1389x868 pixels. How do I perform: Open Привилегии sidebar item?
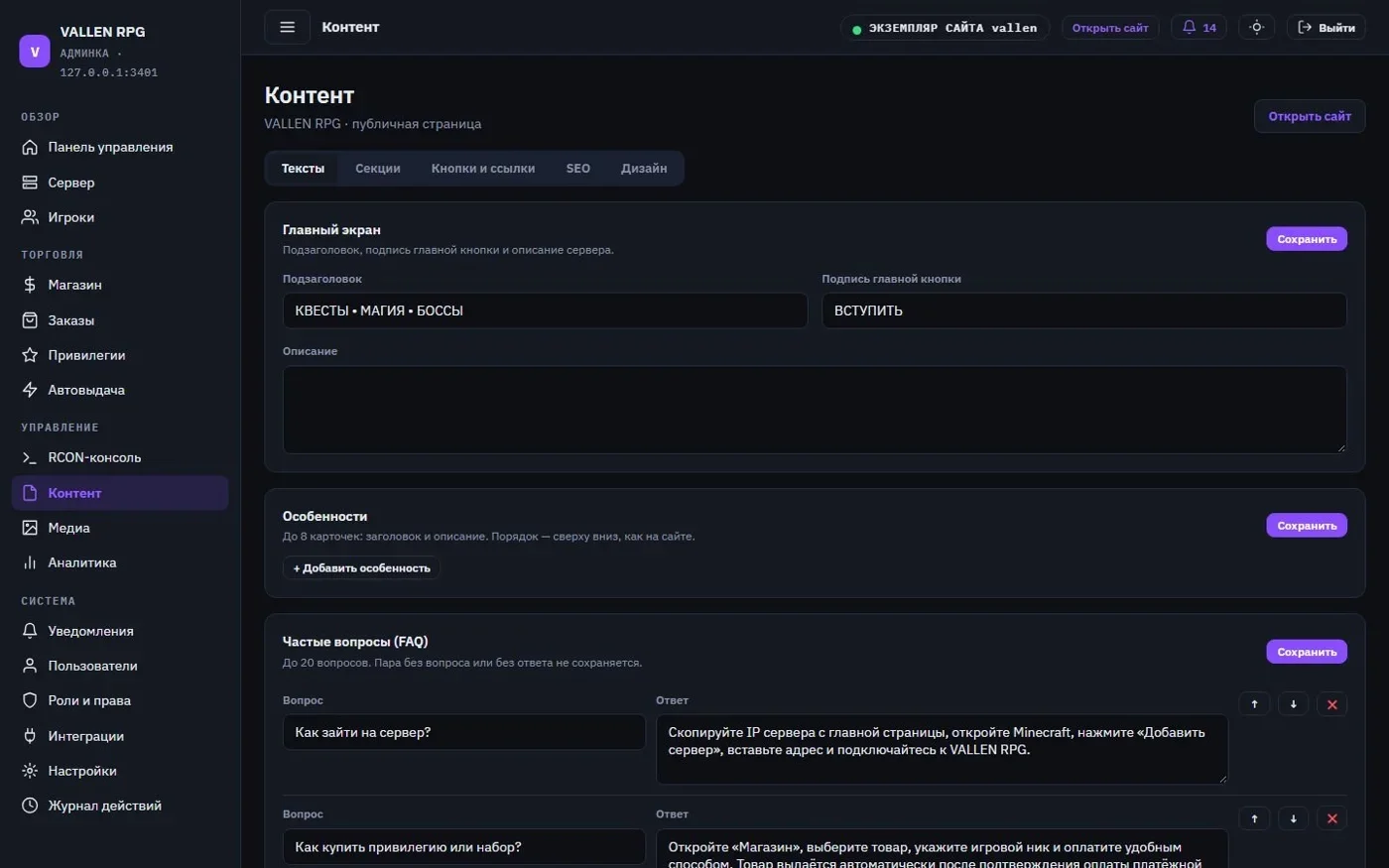(120, 355)
